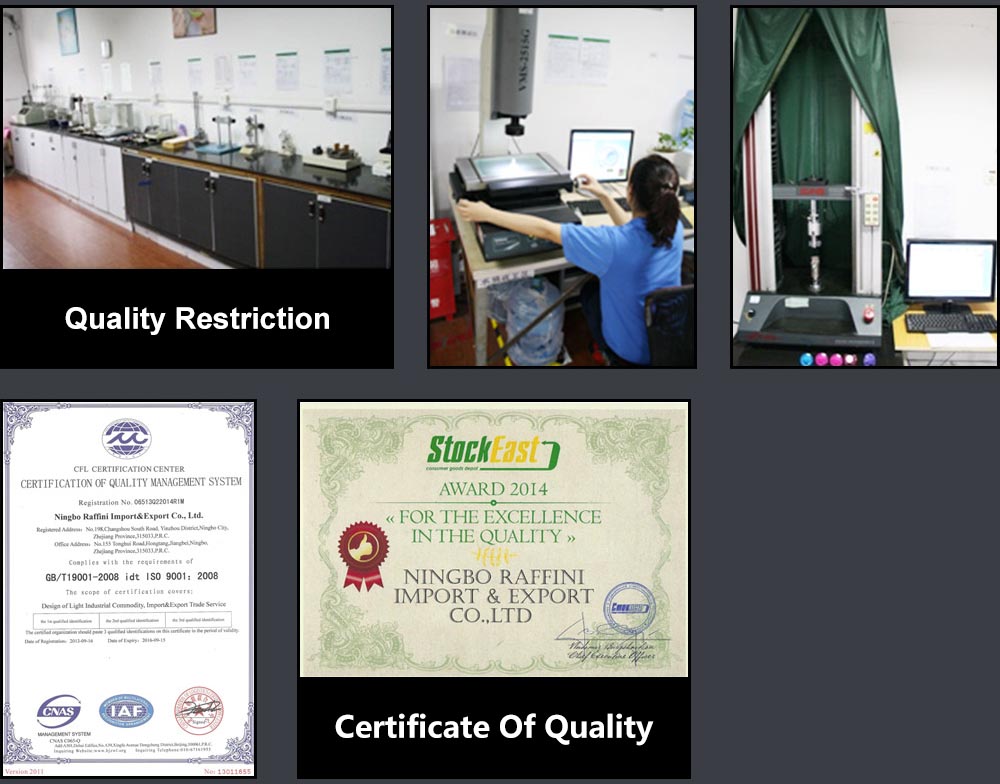Click the blue round seal on award
Image resolution: width=1000 pixels, height=784 pixels.
627,608
